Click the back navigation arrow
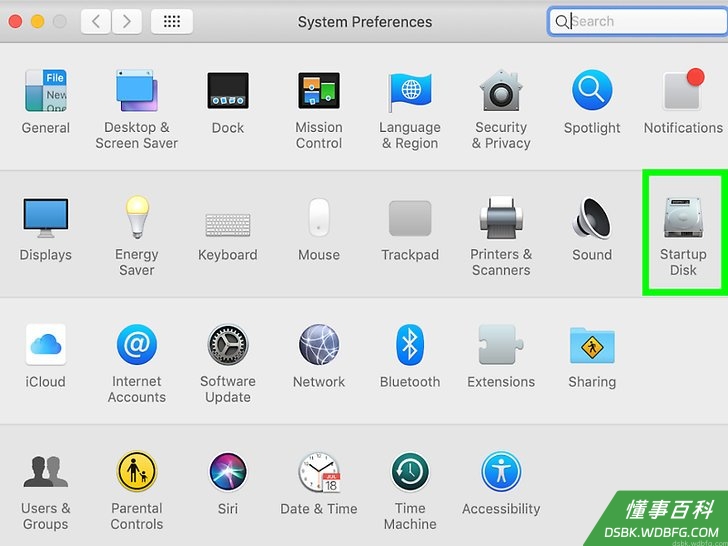The width and height of the screenshot is (728, 546). [96, 21]
